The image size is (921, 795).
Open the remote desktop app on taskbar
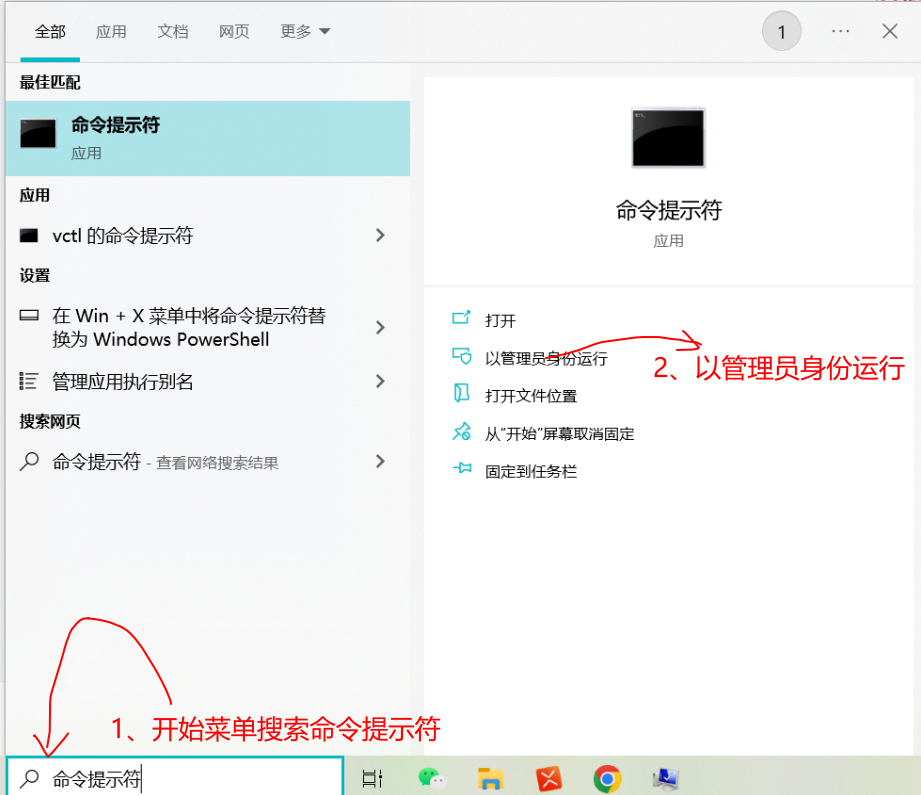click(665, 779)
